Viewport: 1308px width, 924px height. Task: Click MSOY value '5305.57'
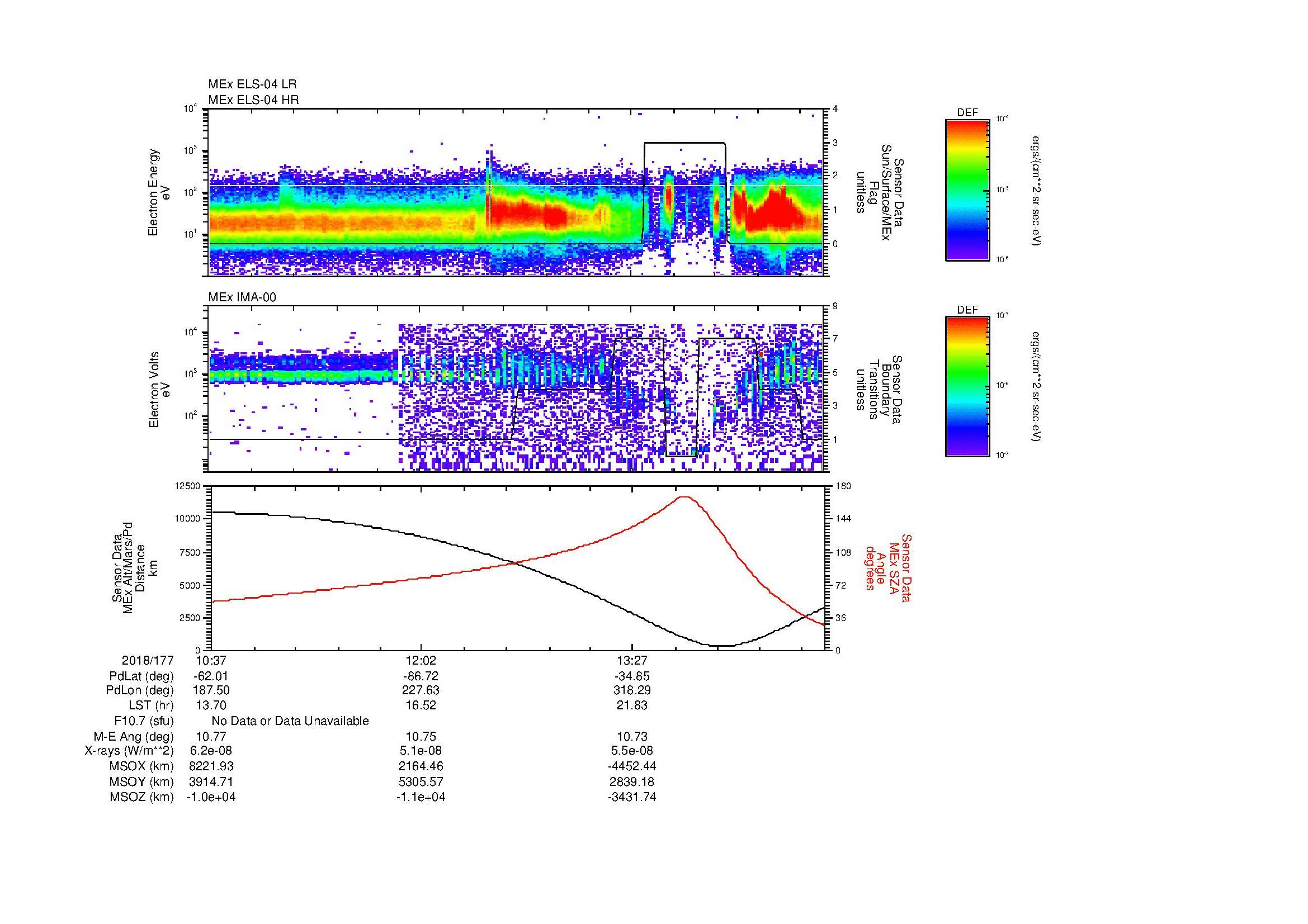421,781
